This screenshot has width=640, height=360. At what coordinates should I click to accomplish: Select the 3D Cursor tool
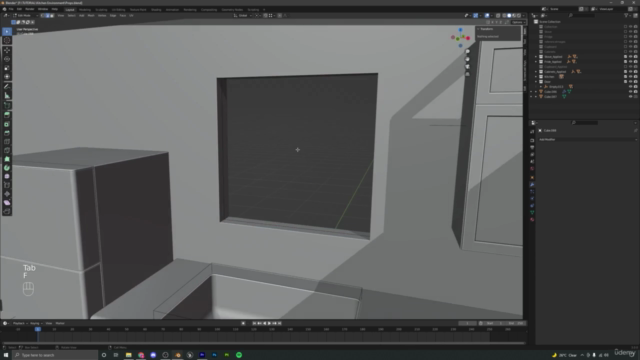[7, 40]
